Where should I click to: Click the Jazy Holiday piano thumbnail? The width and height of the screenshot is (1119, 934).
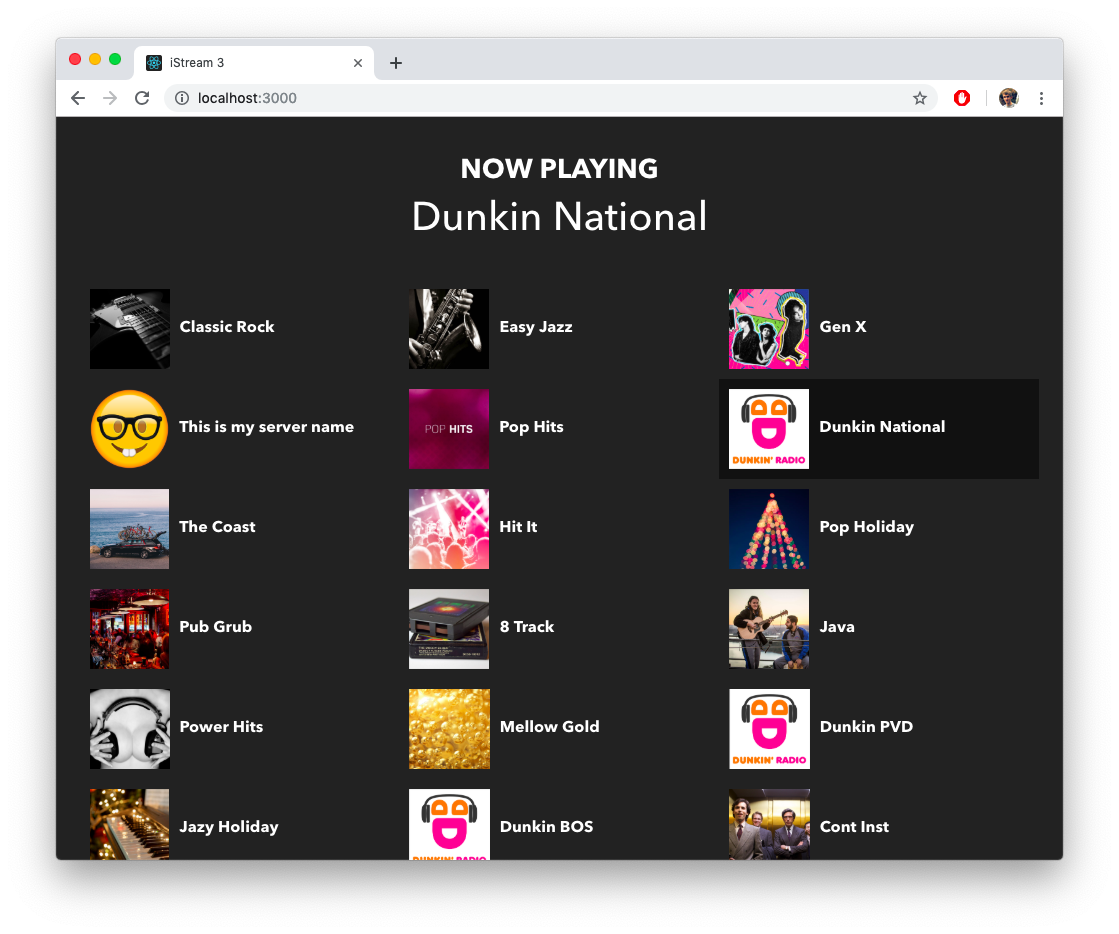point(130,824)
